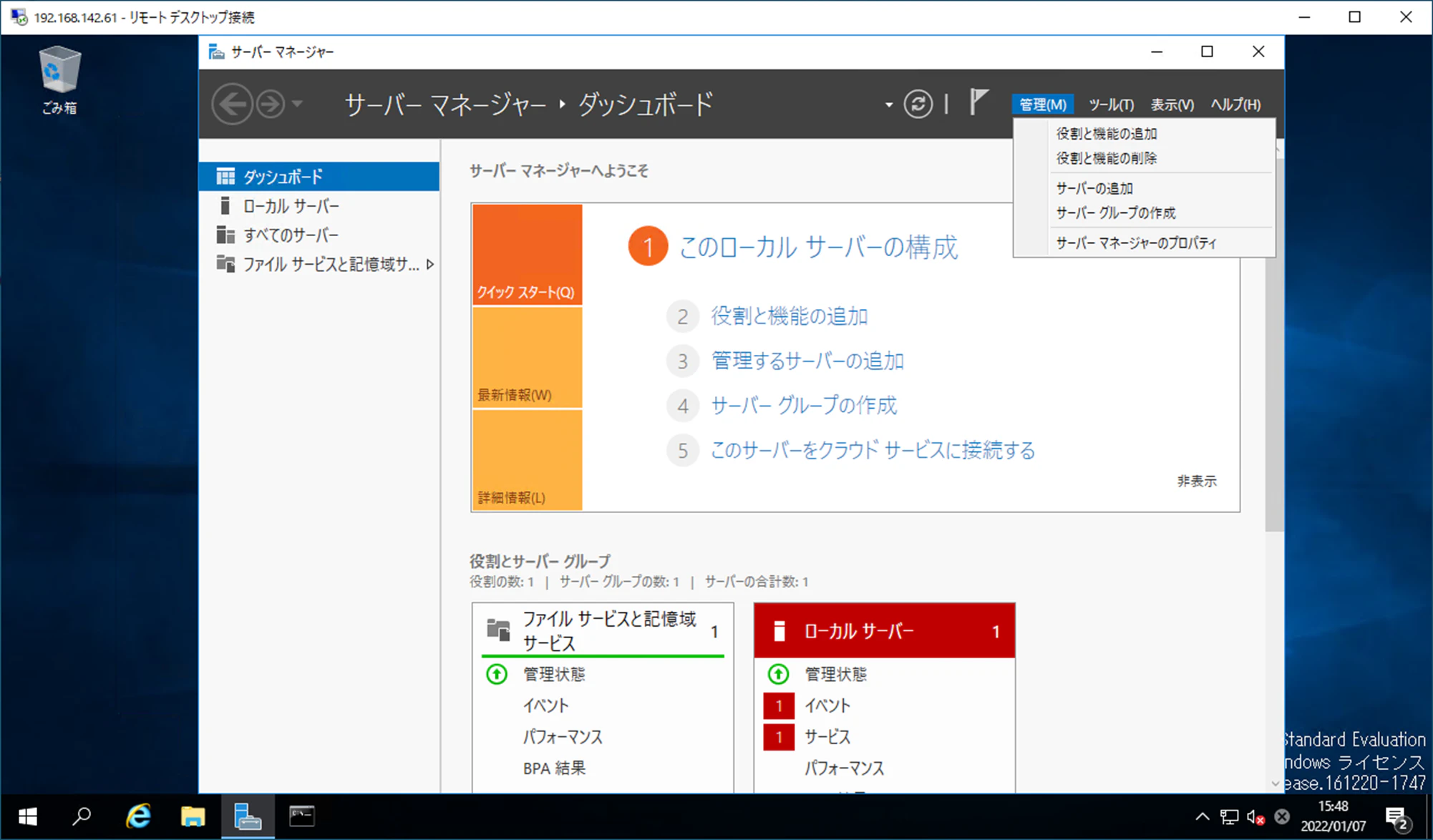Select ダッシュボード in the left navigation
Viewport: 1433px width, 840px height.
pyautogui.click(x=319, y=176)
